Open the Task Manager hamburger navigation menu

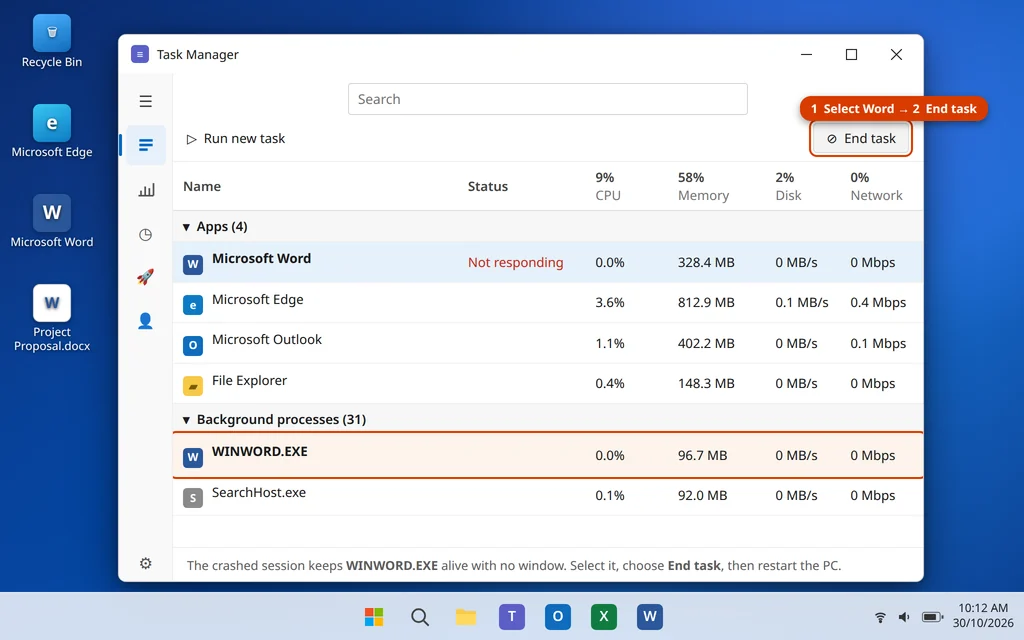point(146,101)
